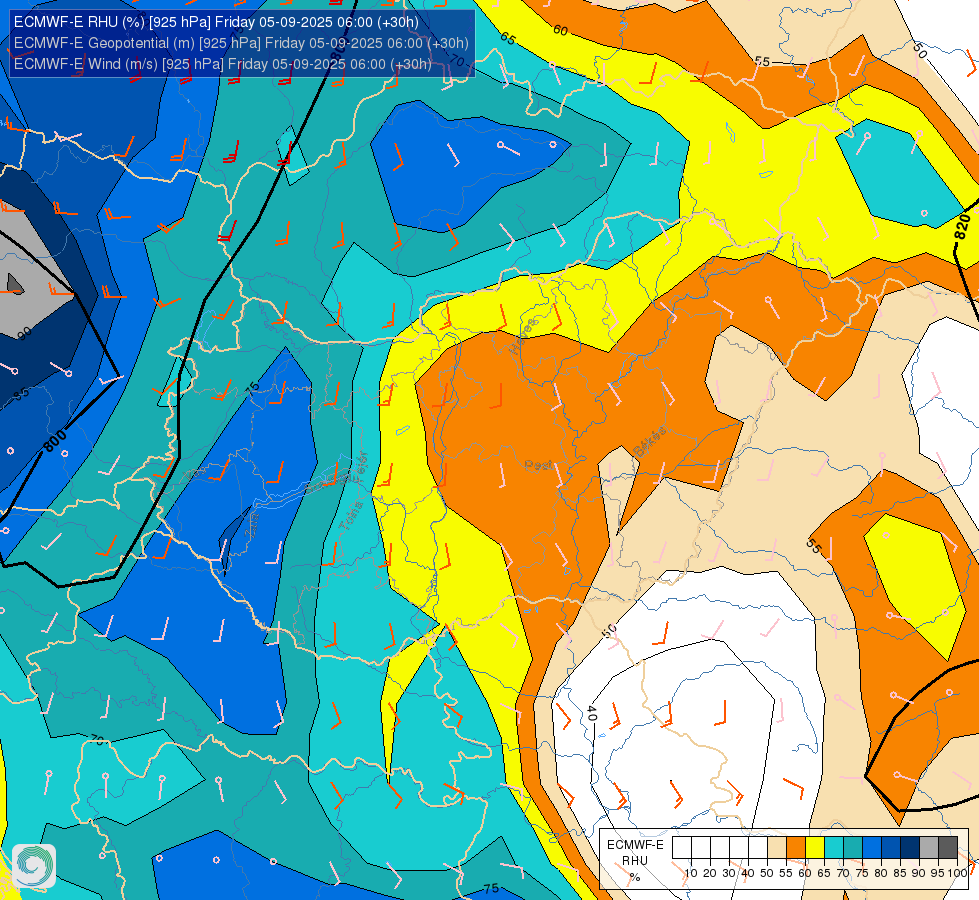Click the Heves county label on the map

(x=523, y=337)
